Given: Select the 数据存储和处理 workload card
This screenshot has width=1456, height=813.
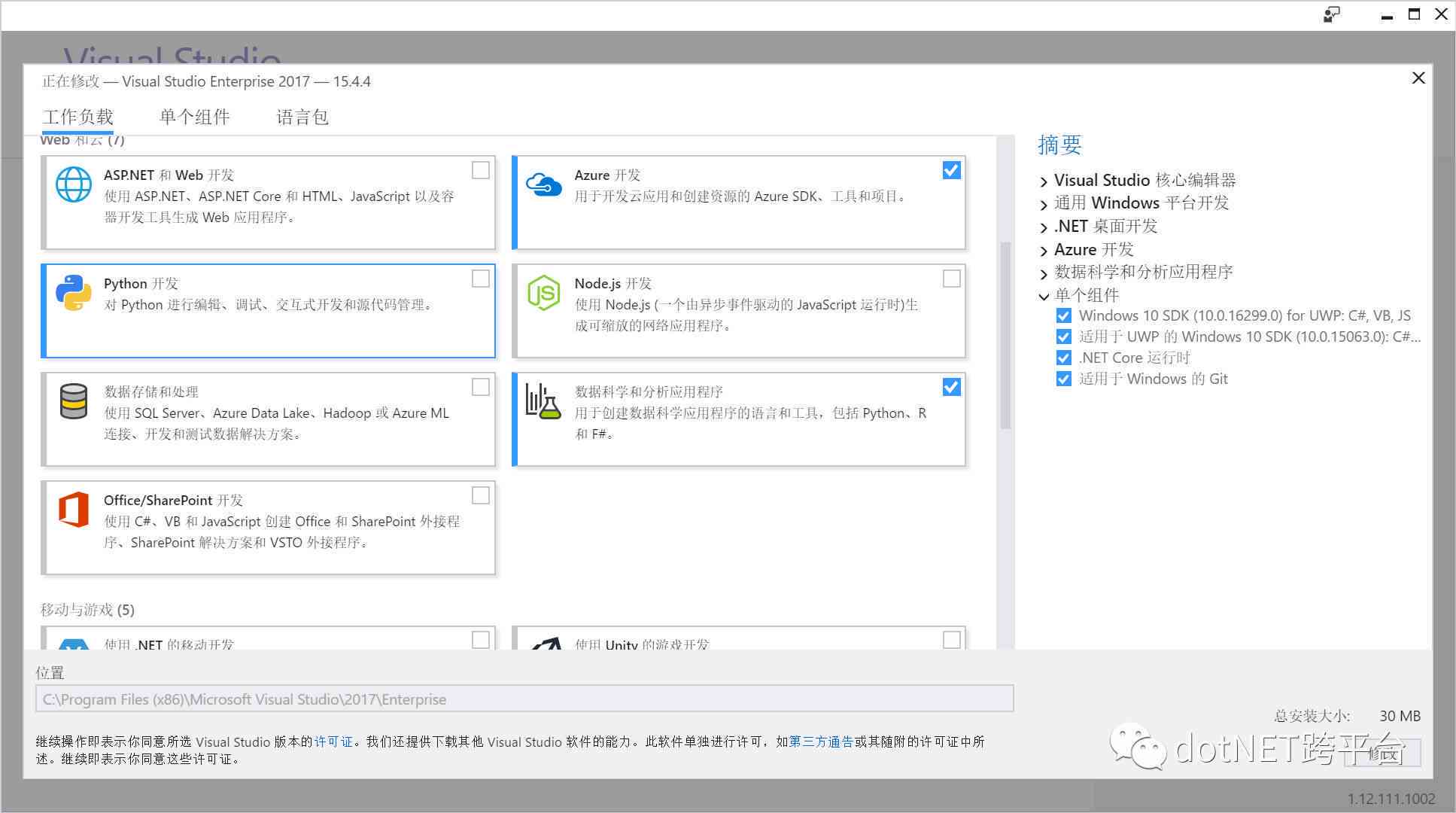Looking at the screenshot, I should tap(268, 419).
